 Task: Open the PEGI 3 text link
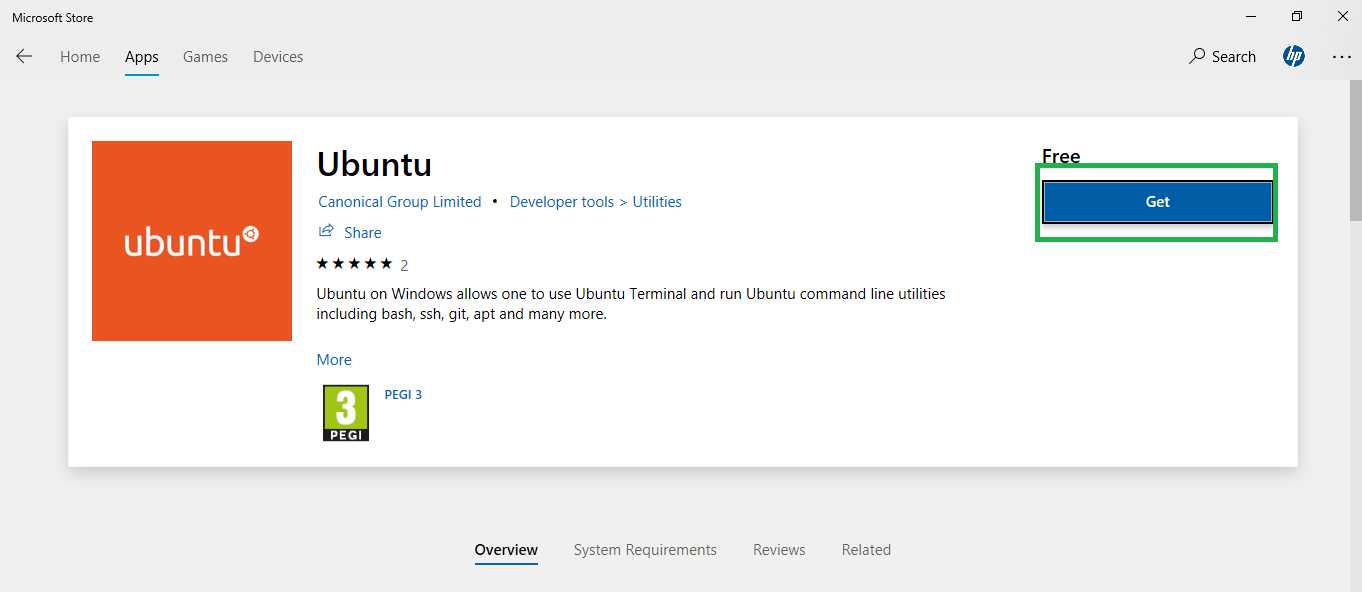[x=403, y=395]
